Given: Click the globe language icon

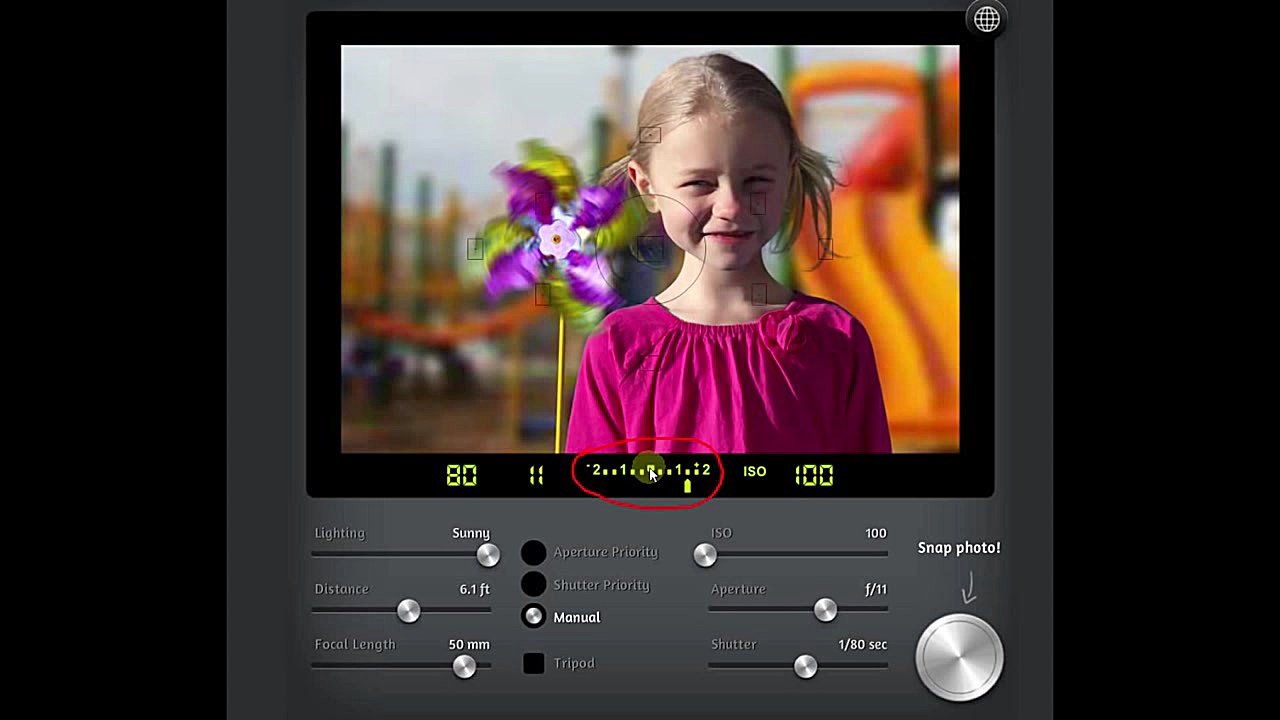Looking at the screenshot, I should tap(986, 20).
